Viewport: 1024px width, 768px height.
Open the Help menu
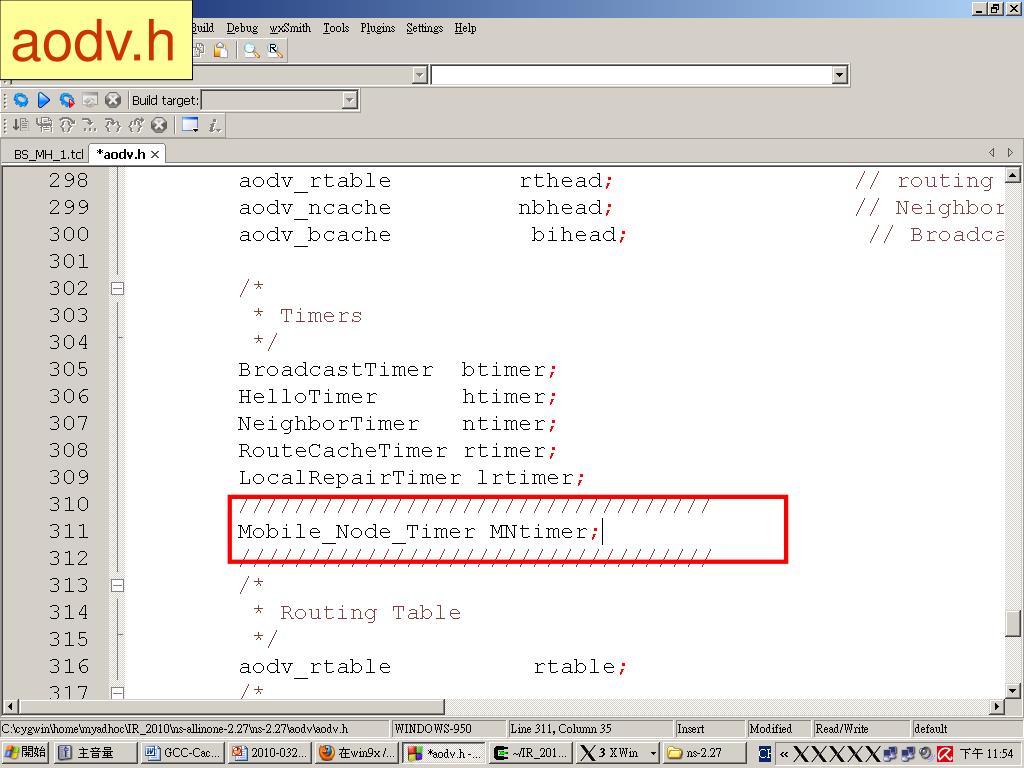click(x=465, y=28)
